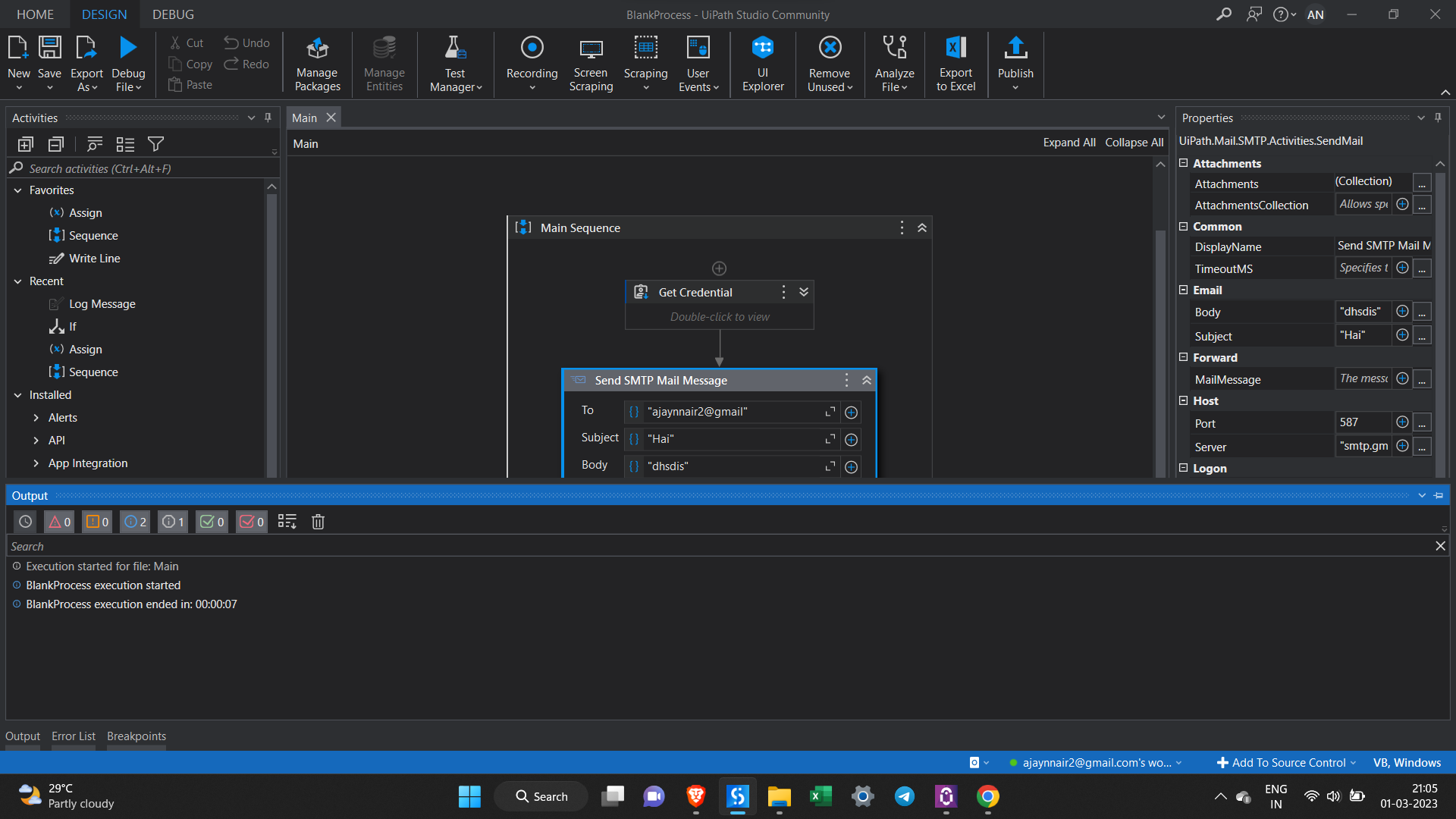Toggle passed test filter in Output

click(212, 522)
